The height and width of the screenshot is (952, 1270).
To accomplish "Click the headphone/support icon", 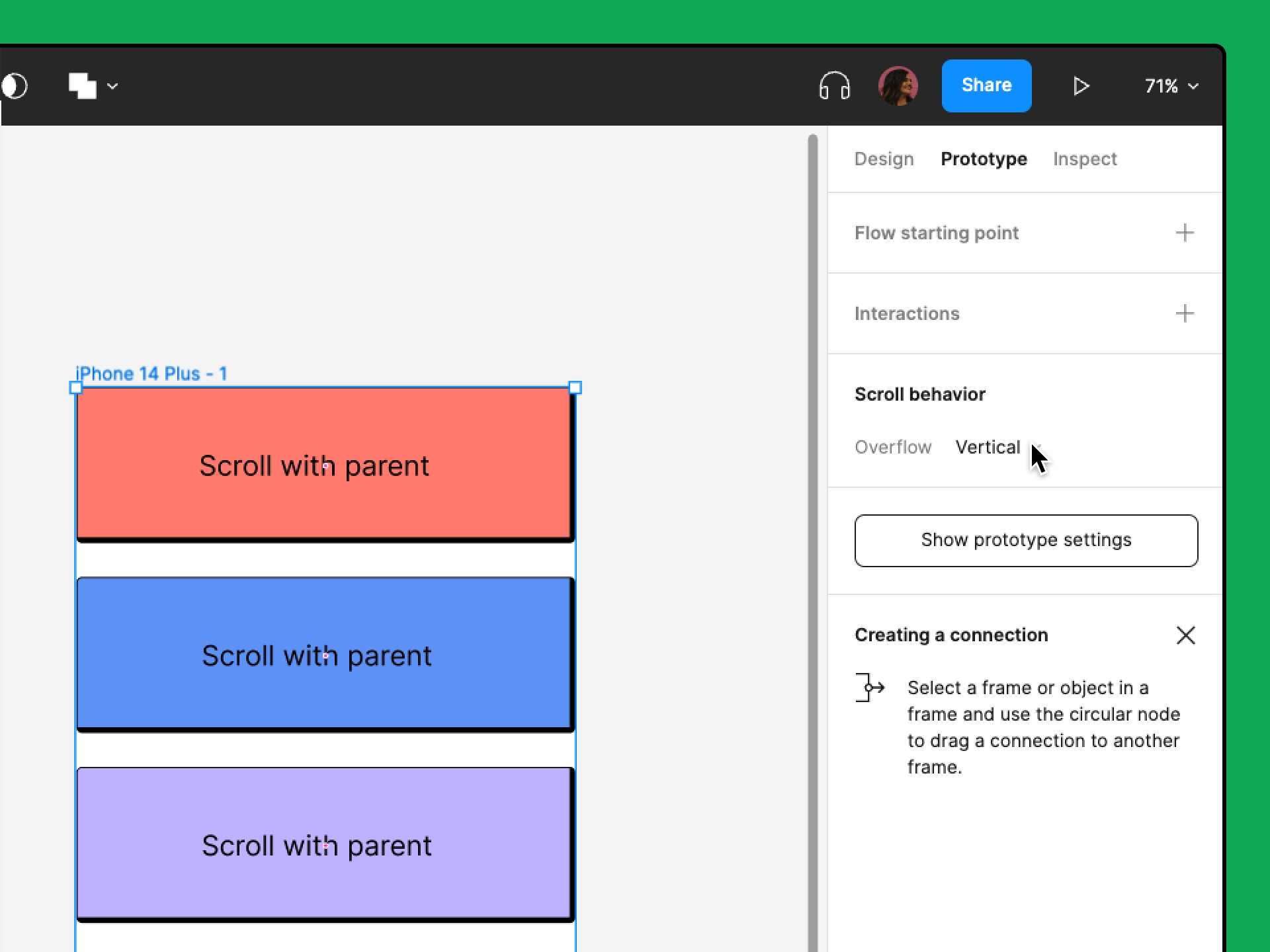I will click(835, 85).
